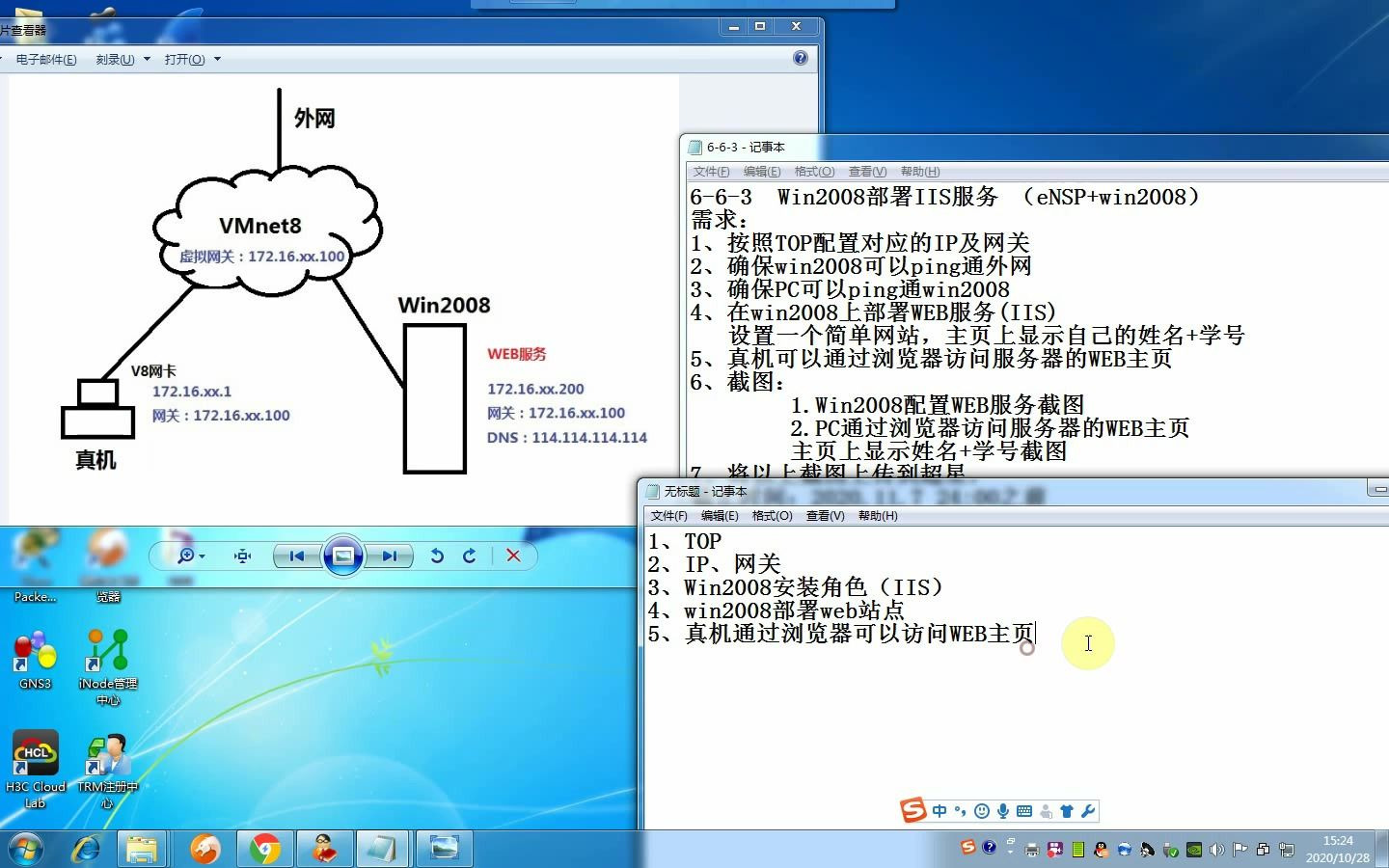Open File Explorer from taskbar

tap(142, 849)
